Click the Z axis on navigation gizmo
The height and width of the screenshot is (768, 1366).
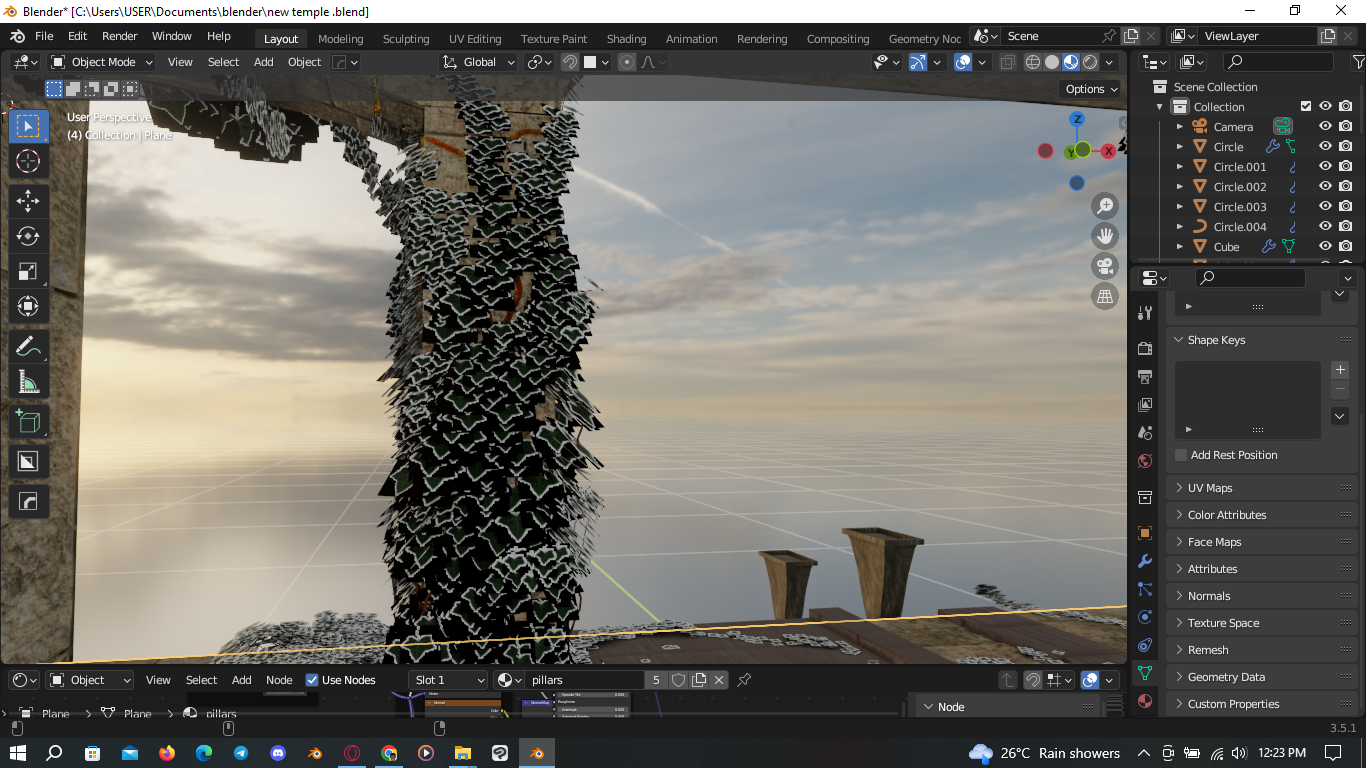pyautogui.click(x=1077, y=119)
